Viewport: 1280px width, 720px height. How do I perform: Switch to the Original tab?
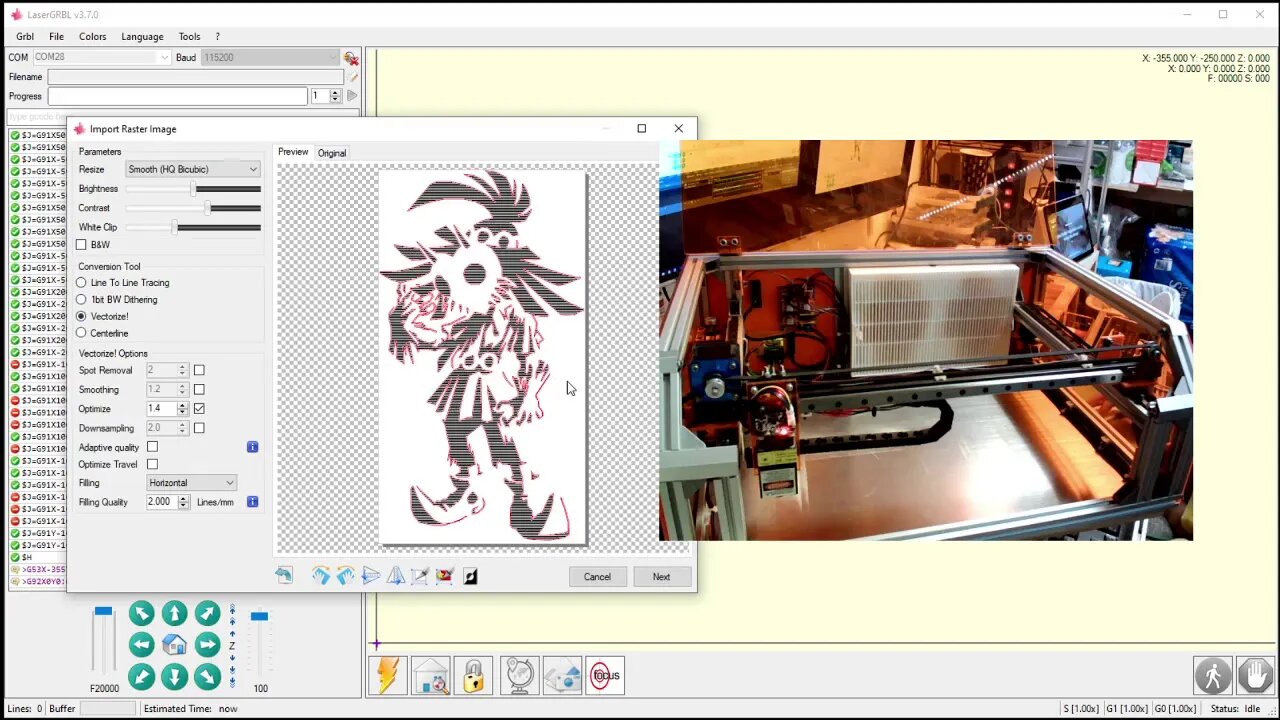click(x=332, y=153)
